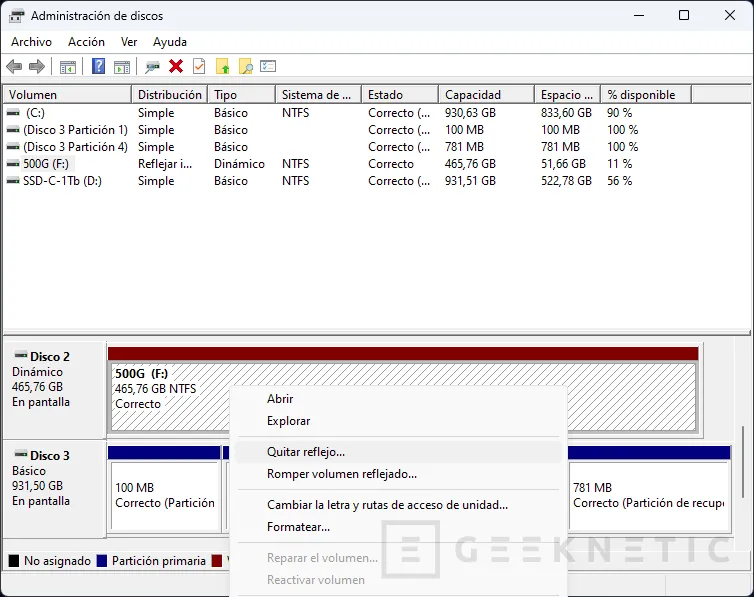Click the checkmark properties toolbar icon
754x597 pixels.
coord(199,66)
